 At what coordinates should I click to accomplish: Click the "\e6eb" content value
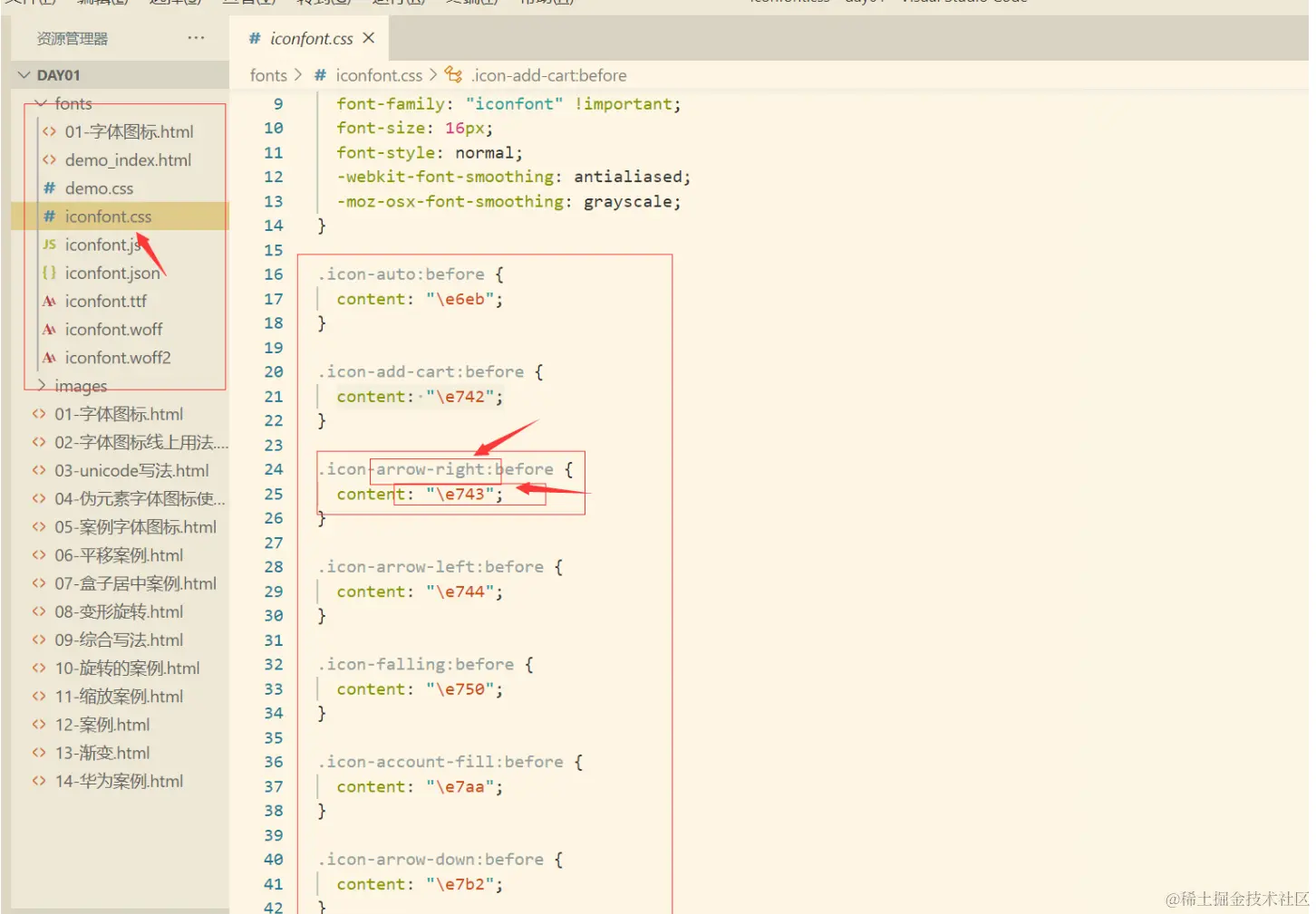[460, 299]
